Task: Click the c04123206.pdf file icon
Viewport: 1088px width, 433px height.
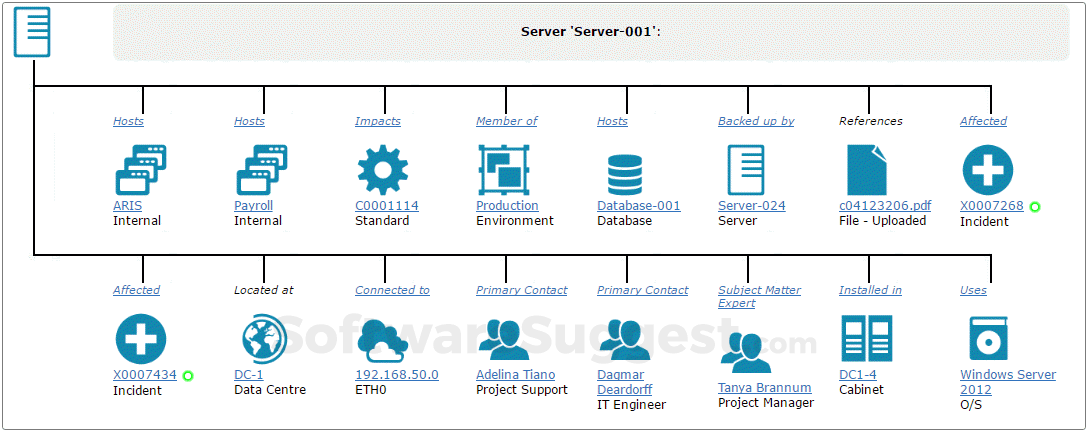Action: 867,170
